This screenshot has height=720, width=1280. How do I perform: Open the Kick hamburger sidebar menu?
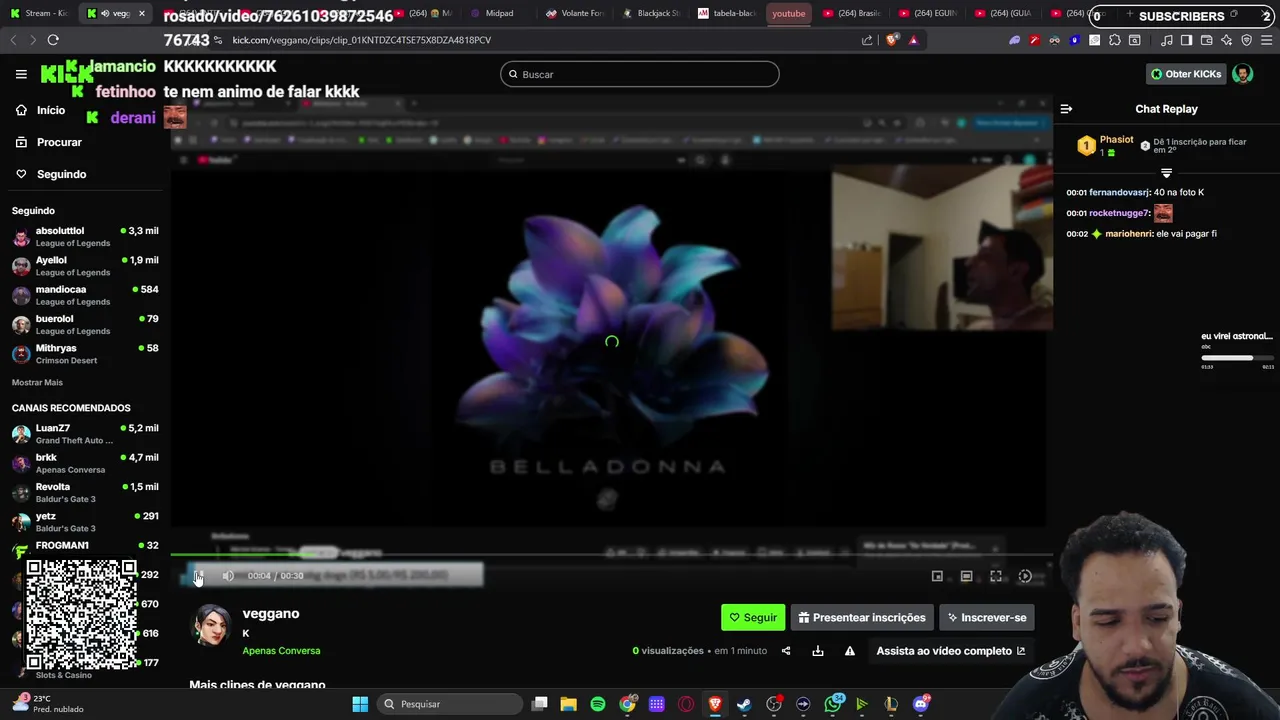[21, 74]
